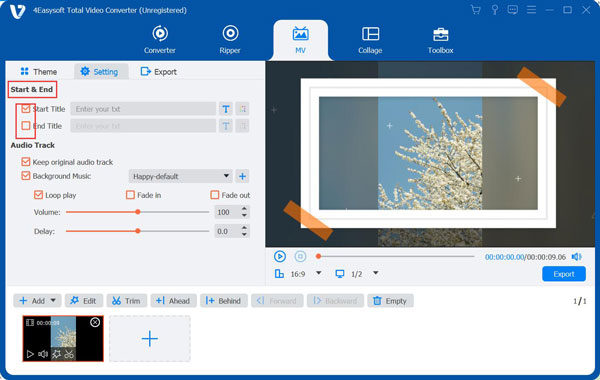Switch to the Export tab

coord(158,72)
